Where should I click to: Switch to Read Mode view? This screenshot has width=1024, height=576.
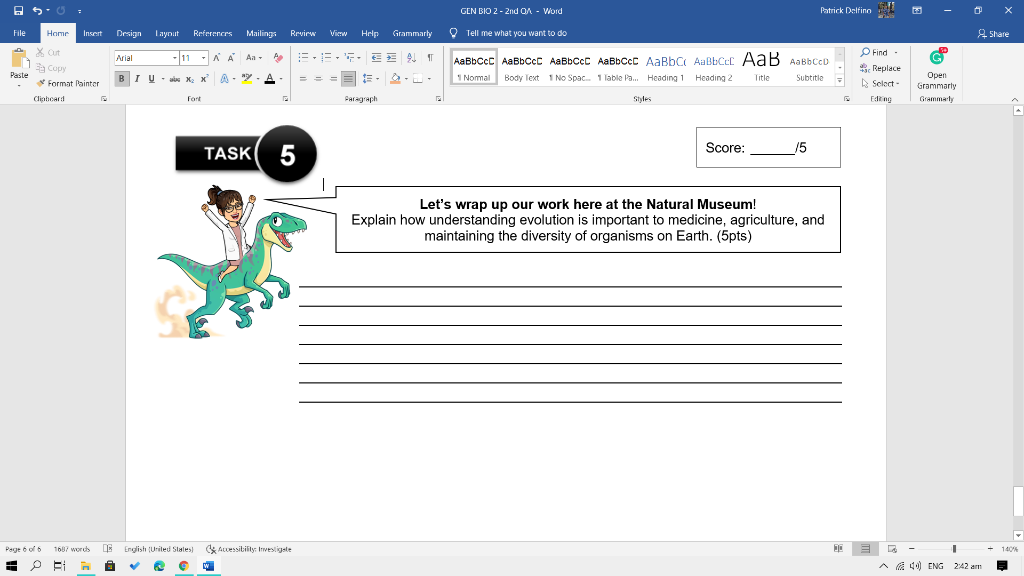click(839, 549)
